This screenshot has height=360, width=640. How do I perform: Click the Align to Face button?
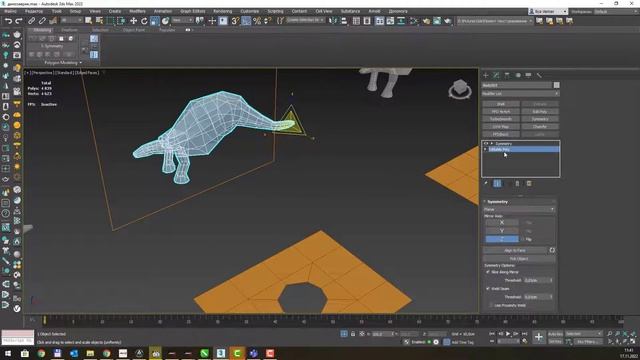tap(515, 250)
